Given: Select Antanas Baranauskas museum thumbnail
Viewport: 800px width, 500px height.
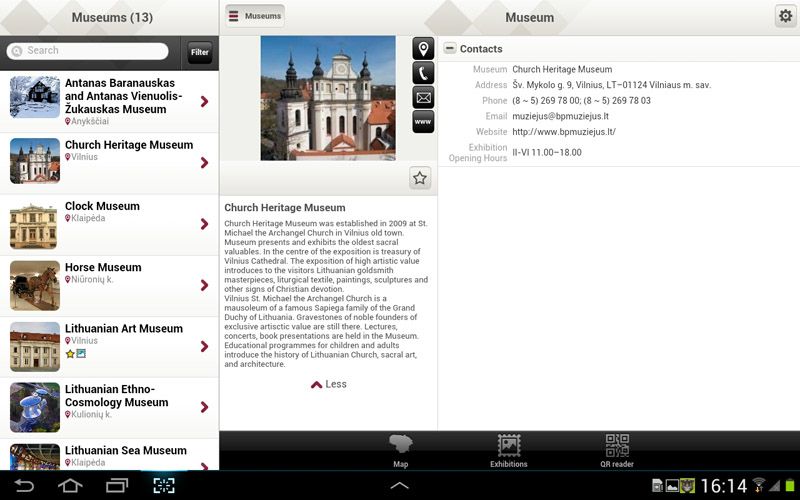Looking at the screenshot, I should (35, 97).
